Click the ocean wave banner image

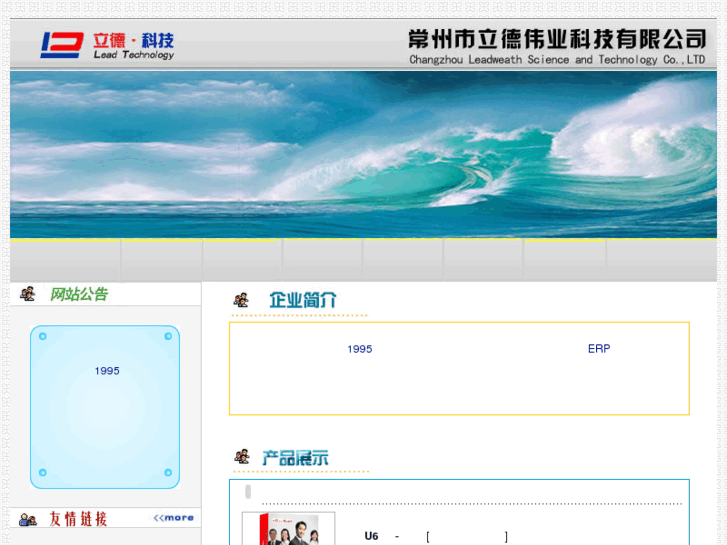point(364,154)
